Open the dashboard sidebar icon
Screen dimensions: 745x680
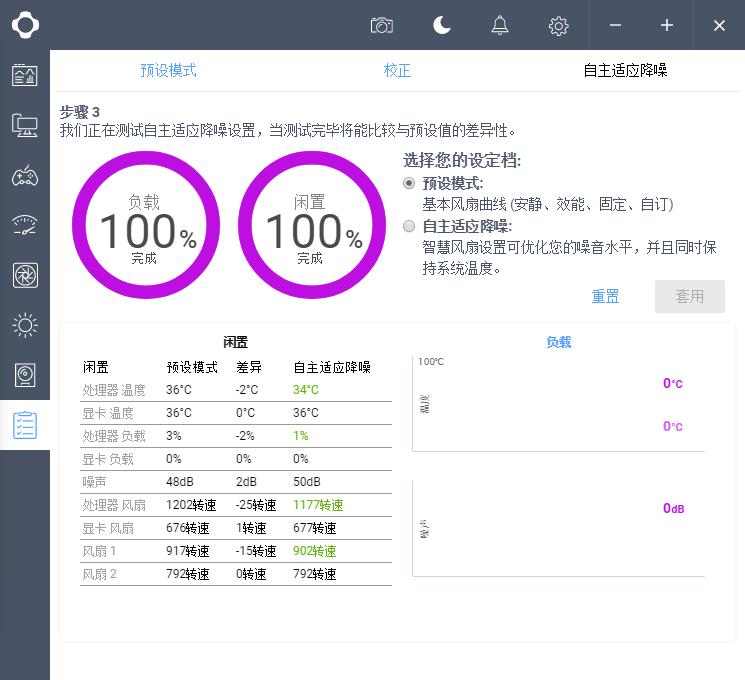click(x=25, y=75)
